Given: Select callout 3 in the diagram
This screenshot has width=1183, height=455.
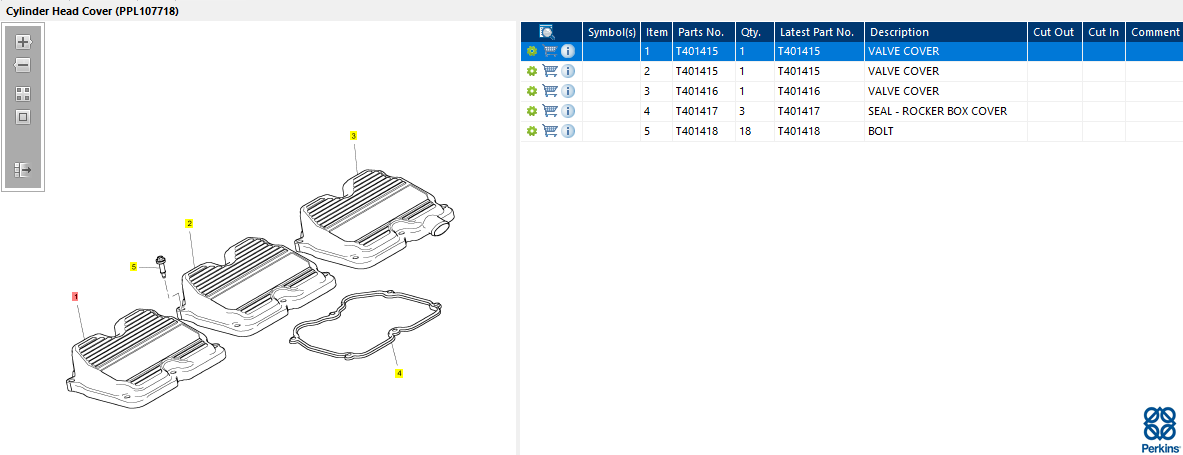Looking at the screenshot, I should pyautogui.click(x=353, y=136).
